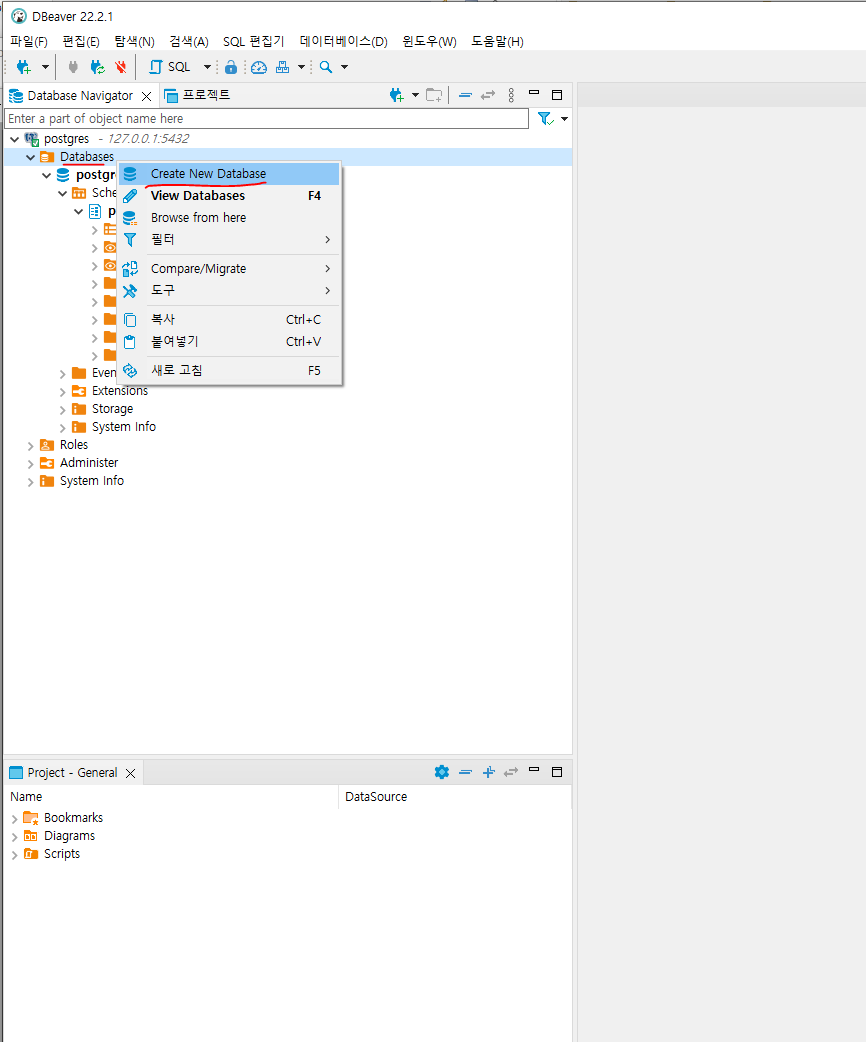This screenshot has width=866, height=1042.
Task: Expand the Storage folder
Action: point(62,410)
